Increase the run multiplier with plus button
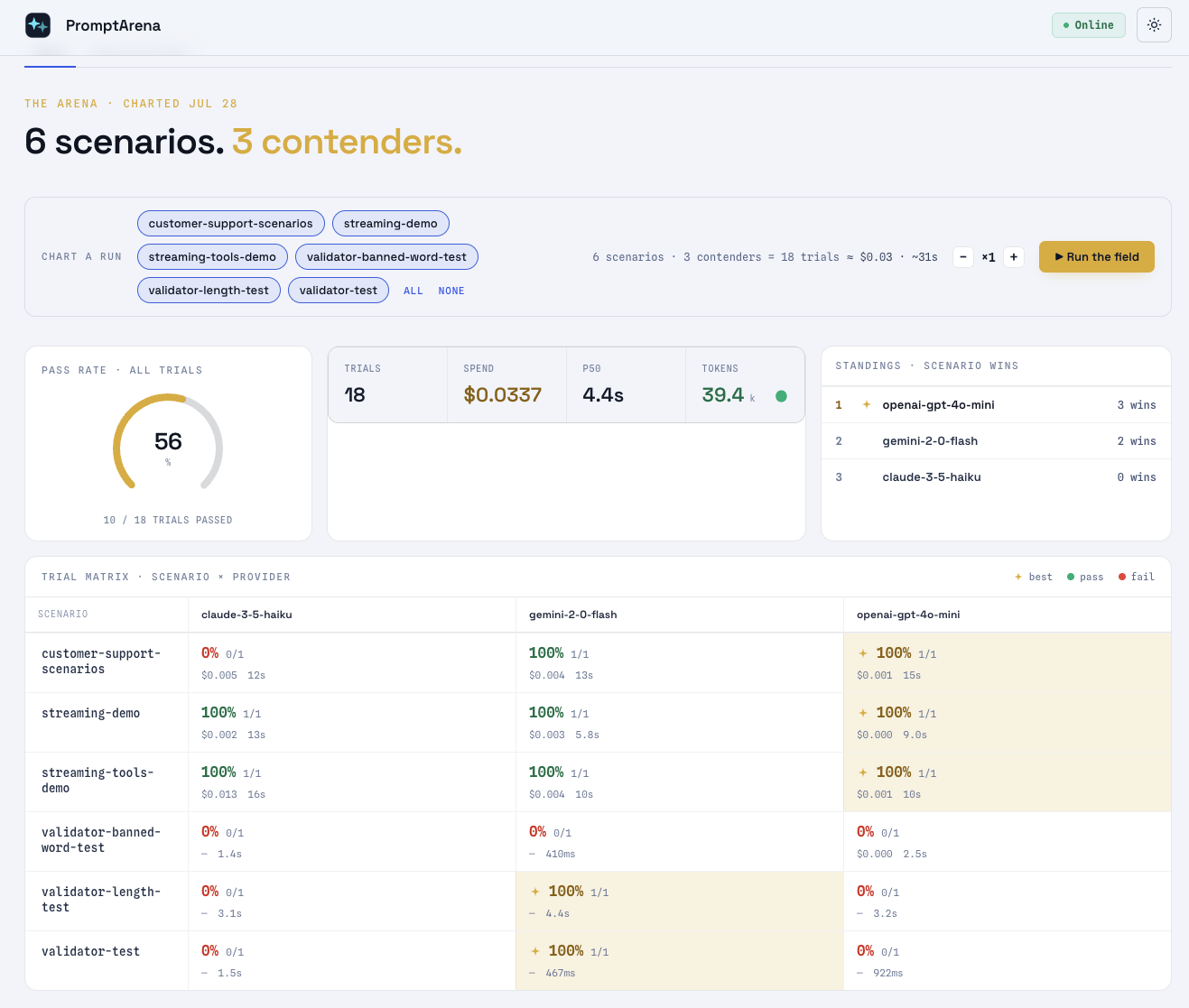Image resolution: width=1189 pixels, height=1008 pixels. click(1014, 257)
